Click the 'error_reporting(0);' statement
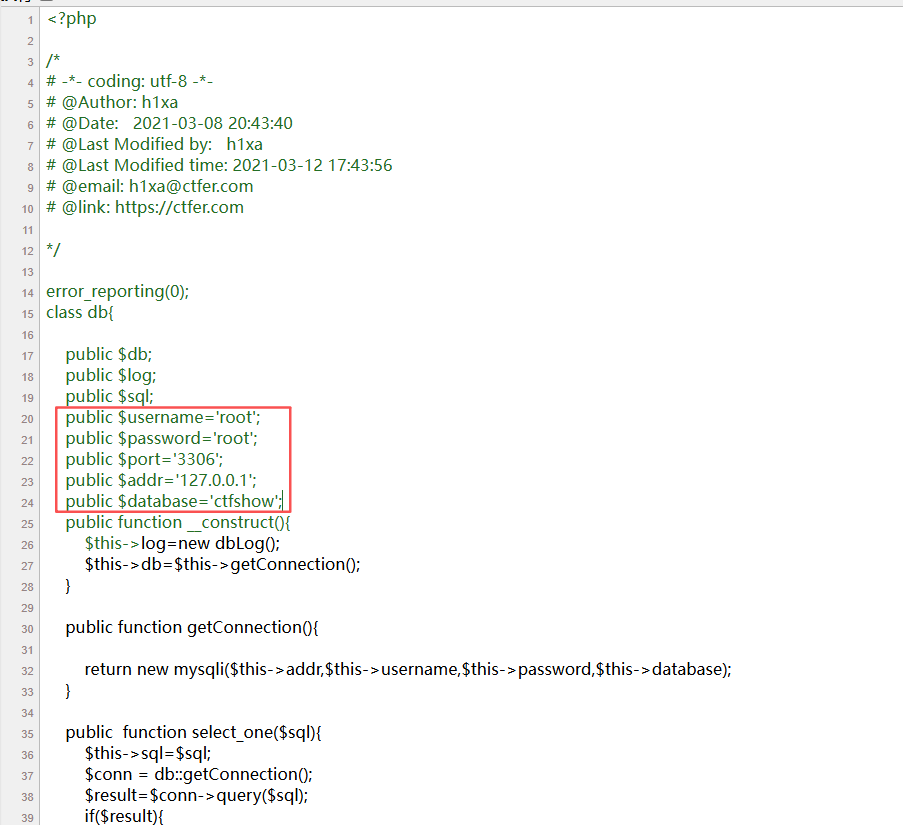This screenshot has width=903, height=825. pos(117,292)
